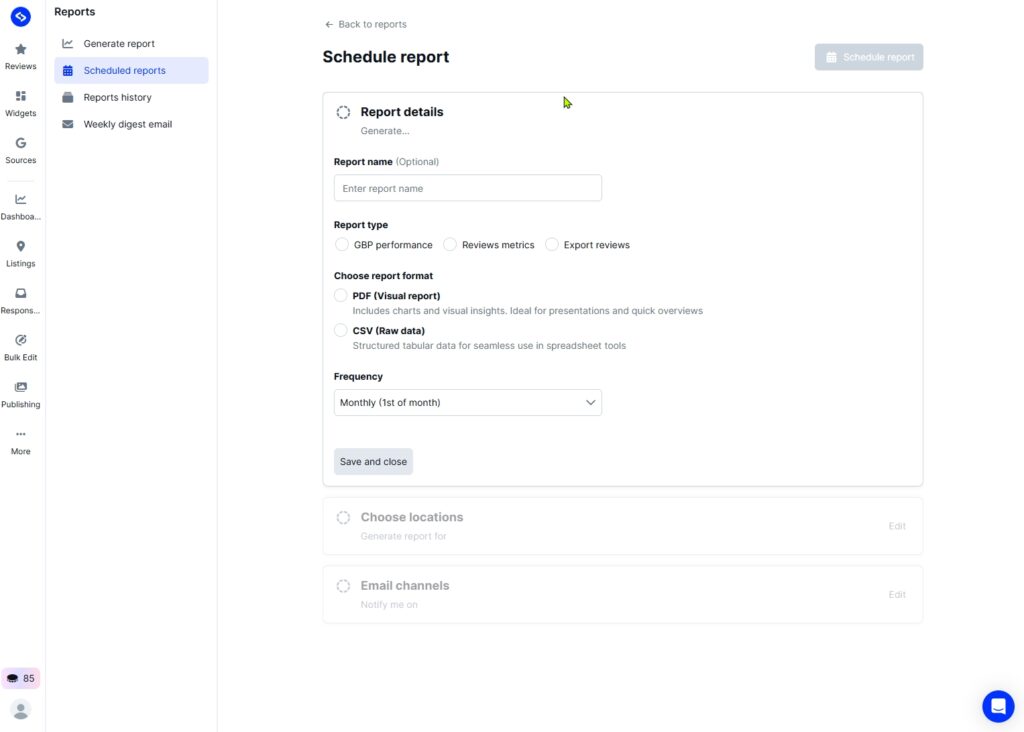Screen dimensions: 1024x732
Task: Click the Sources Google icon
Action: 20,143
